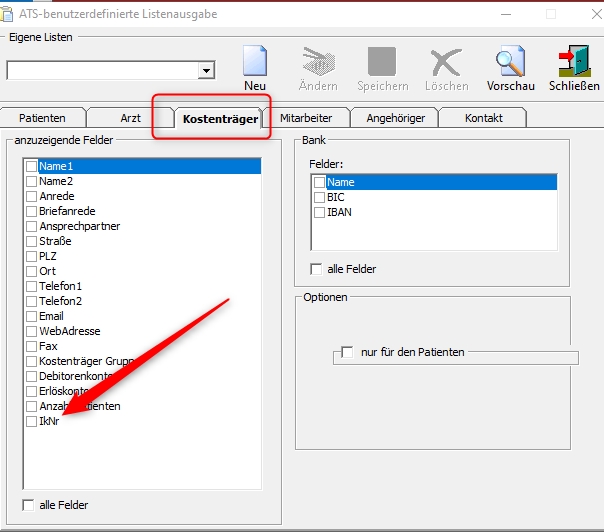The image size is (604, 532).
Task: Check the Email field checkbox
Action: (32, 317)
